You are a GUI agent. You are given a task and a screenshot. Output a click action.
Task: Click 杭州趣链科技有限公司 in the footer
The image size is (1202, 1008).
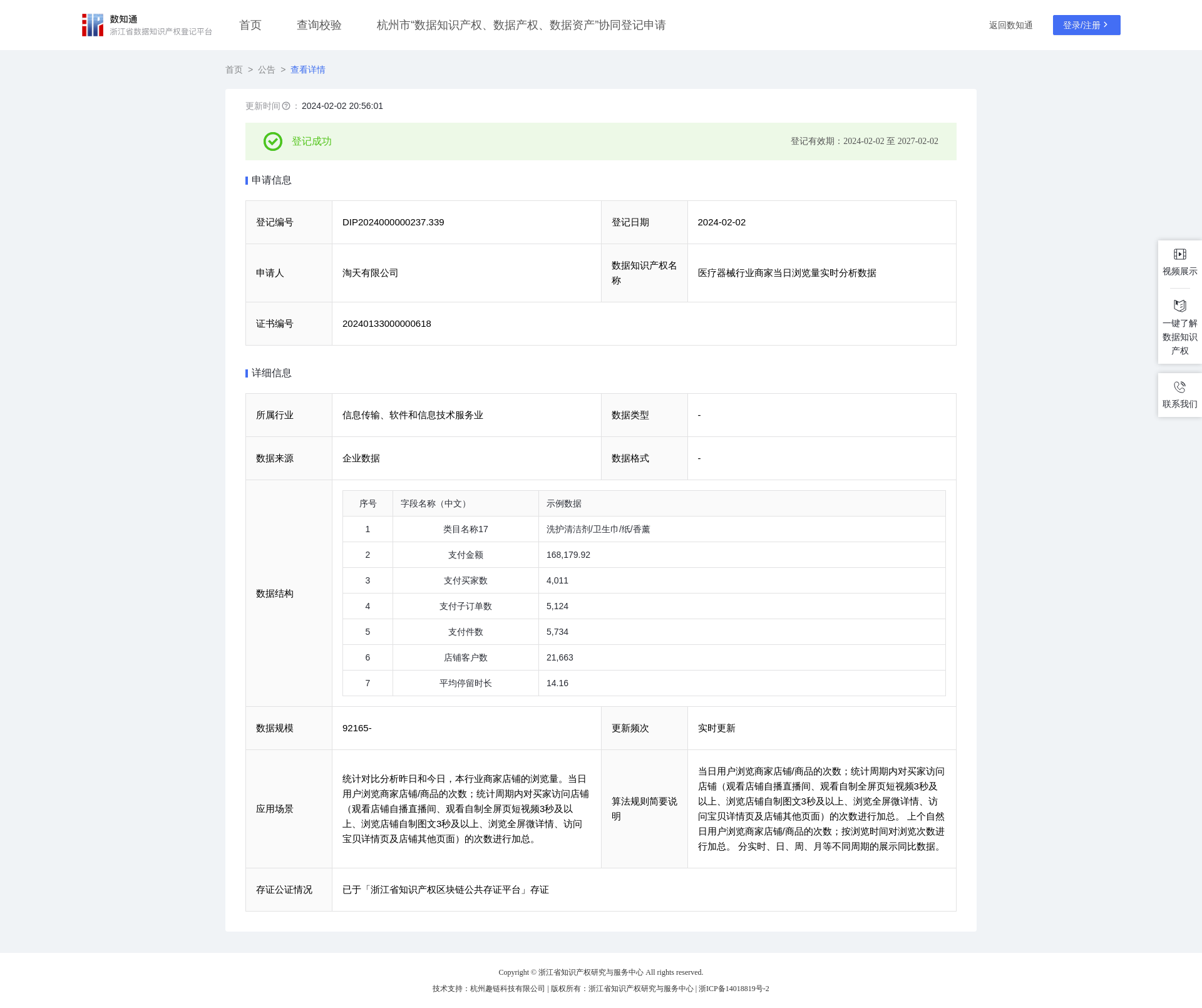(x=508, y=989)
